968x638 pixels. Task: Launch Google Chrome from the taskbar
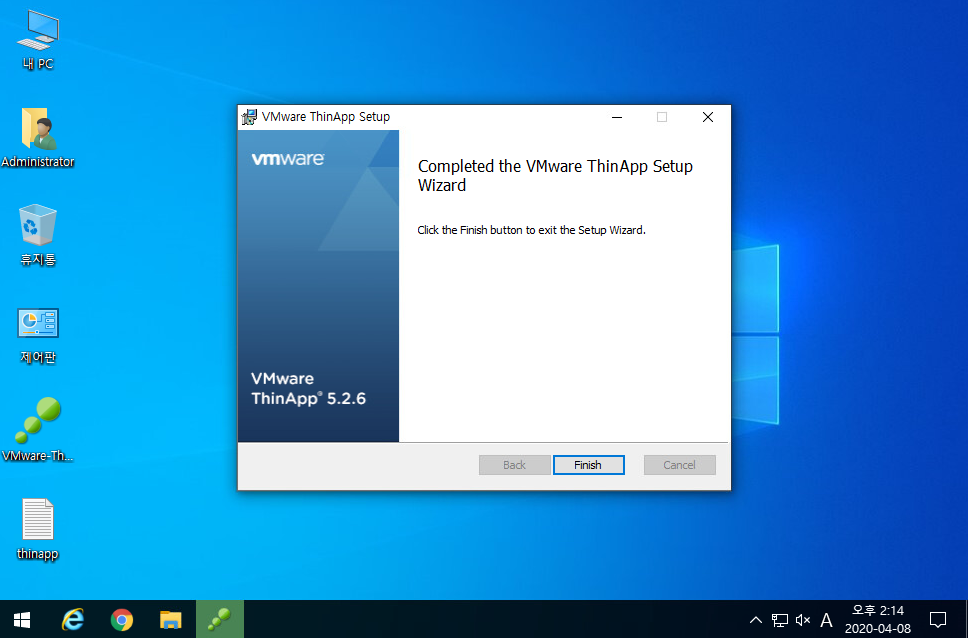[122, 619]
